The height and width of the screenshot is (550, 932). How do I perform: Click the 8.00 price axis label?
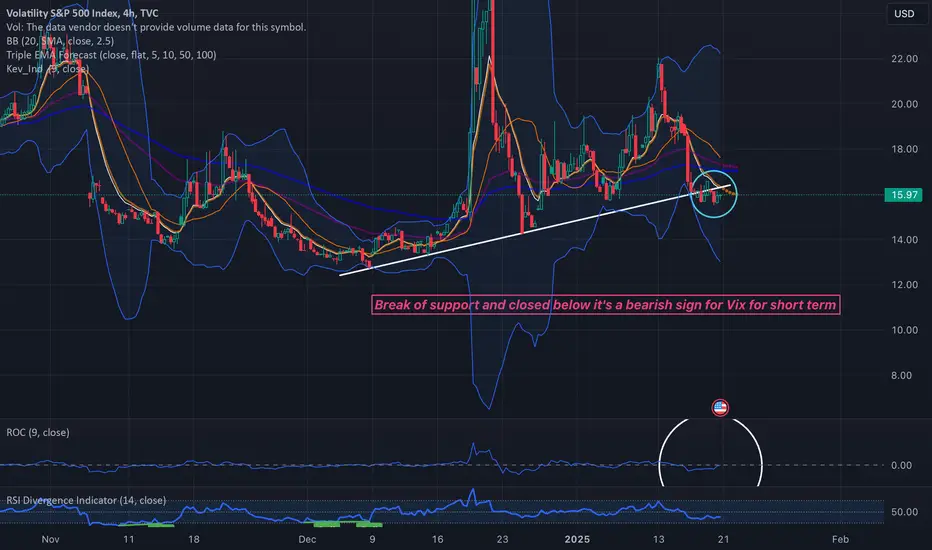tap(902, 375)
